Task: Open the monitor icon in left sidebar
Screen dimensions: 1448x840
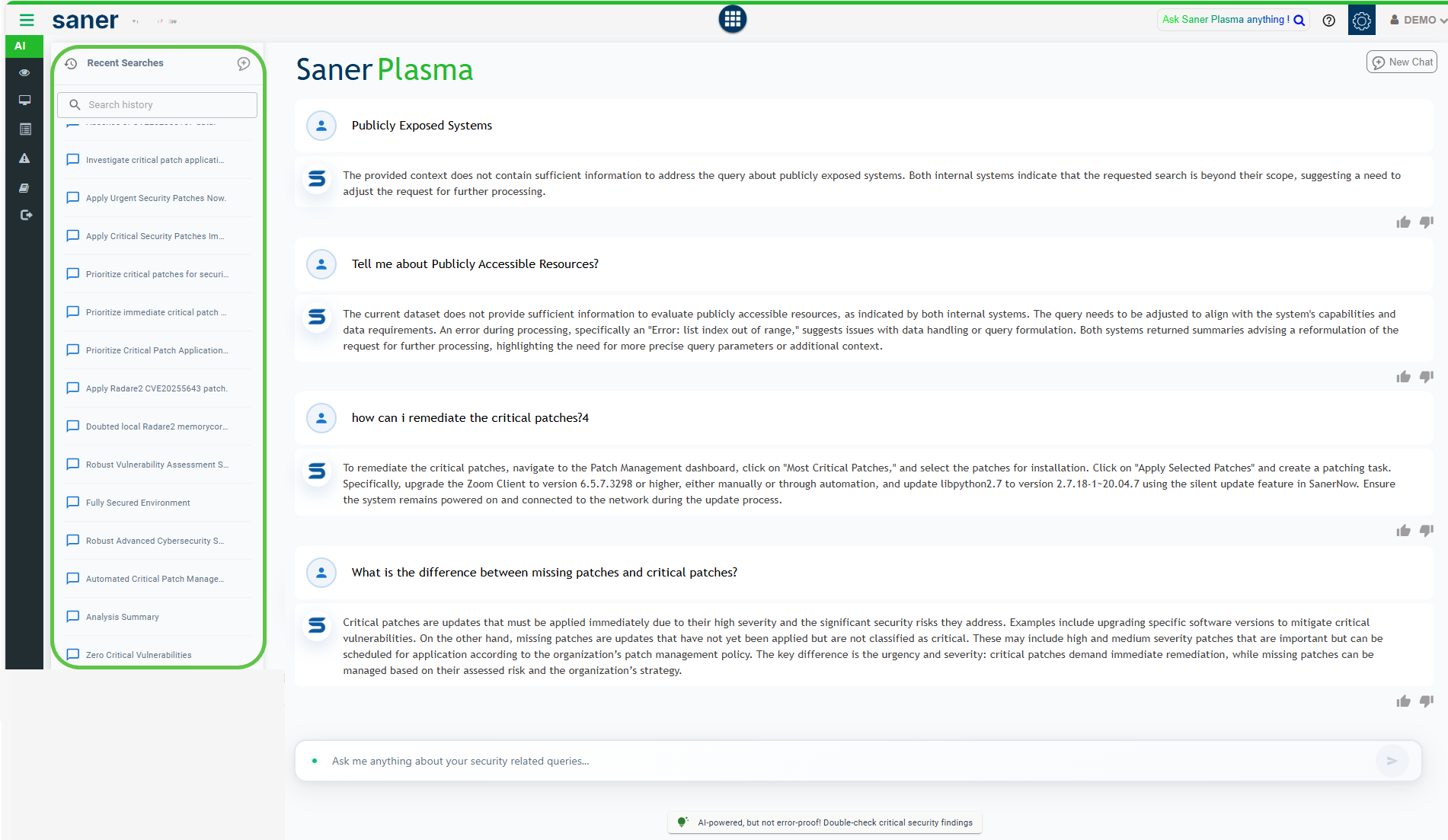Action: pos(24,101)
